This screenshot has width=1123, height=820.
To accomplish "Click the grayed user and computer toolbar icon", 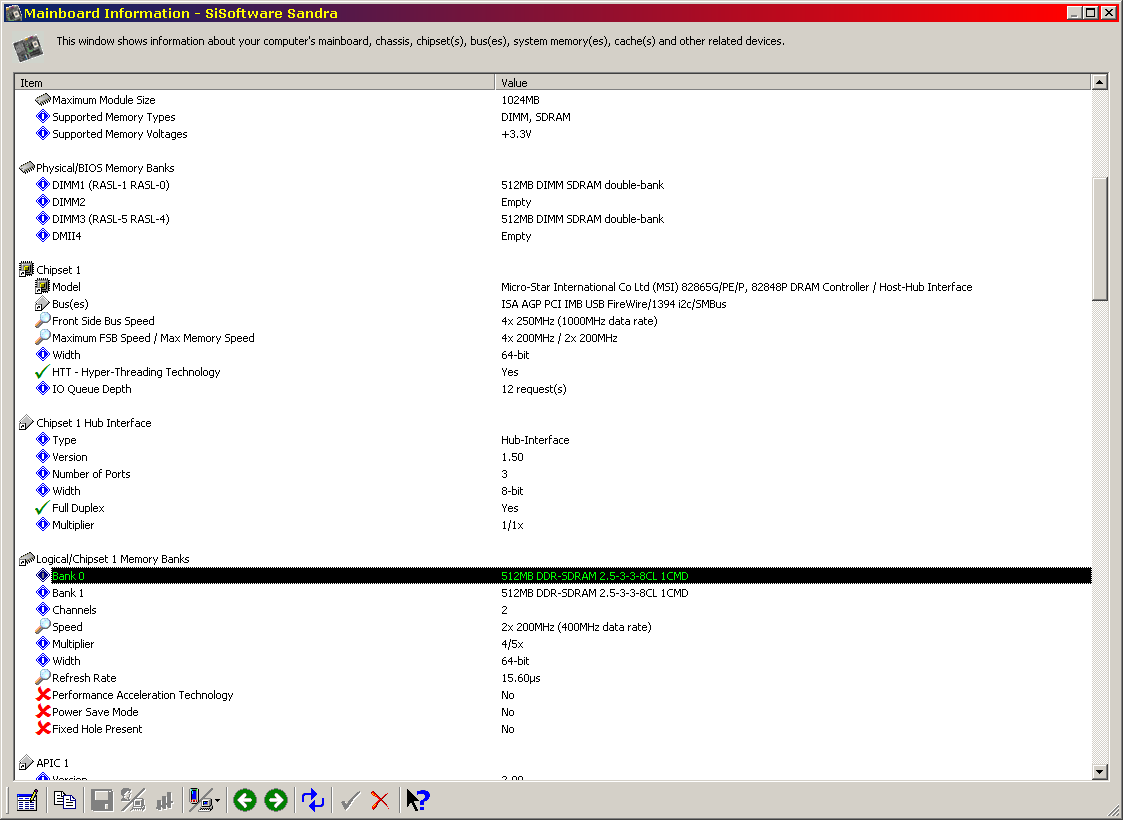I will click(x=133, y=800).
